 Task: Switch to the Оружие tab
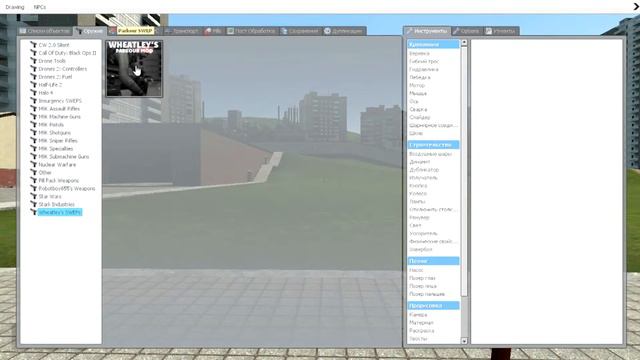coord(90,31)
